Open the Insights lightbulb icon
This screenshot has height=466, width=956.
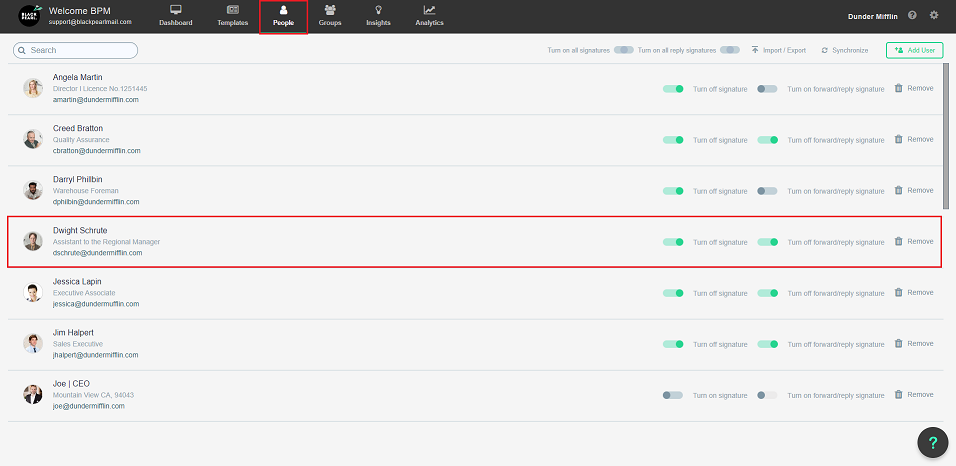378,10
